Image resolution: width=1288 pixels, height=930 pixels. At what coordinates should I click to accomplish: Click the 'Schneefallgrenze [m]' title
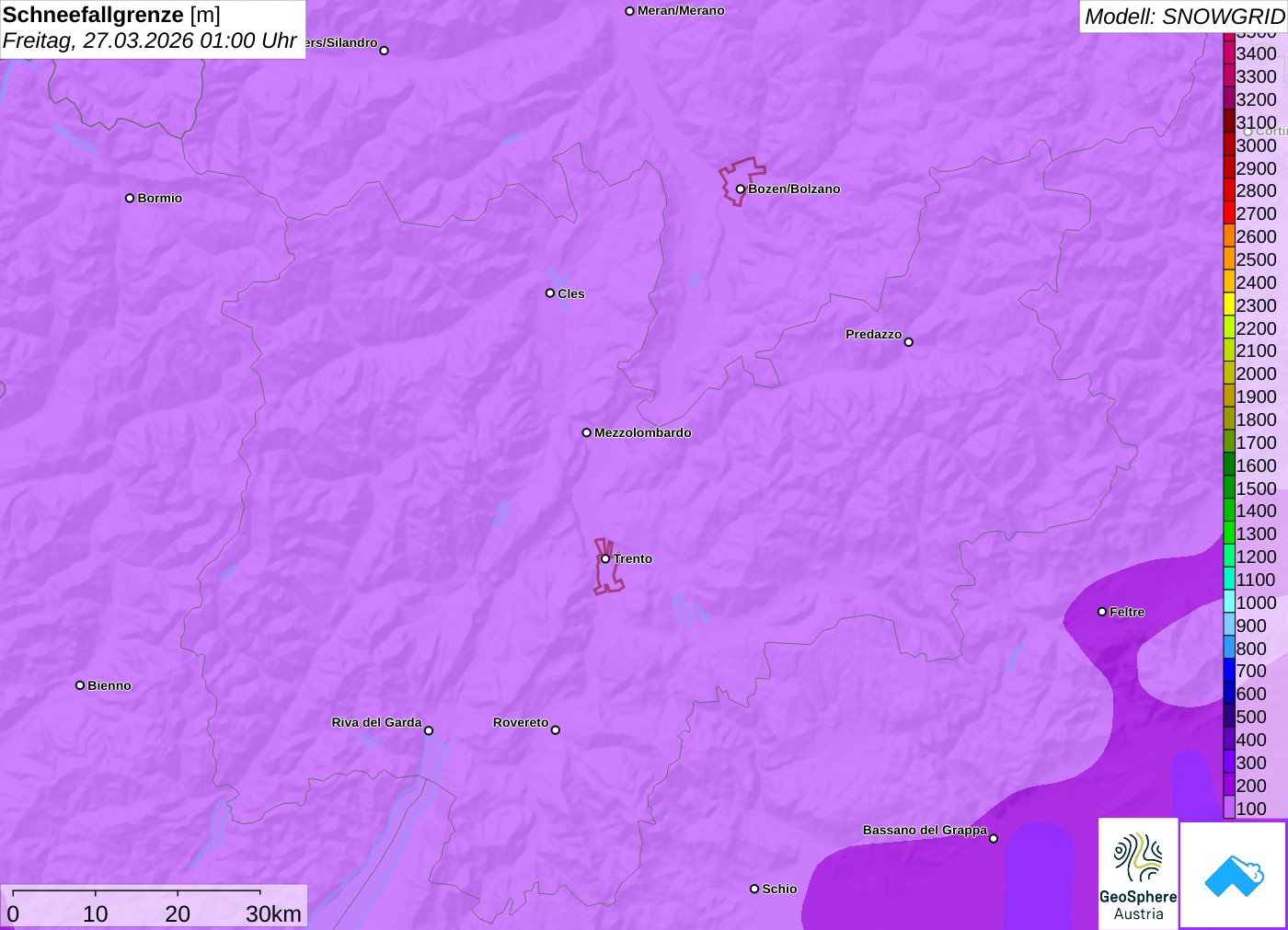click(x=111, y=15)
